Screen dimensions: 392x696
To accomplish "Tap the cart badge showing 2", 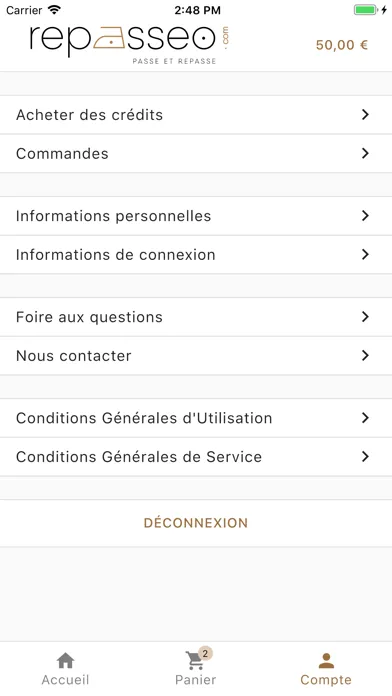I will pos(205,653).
